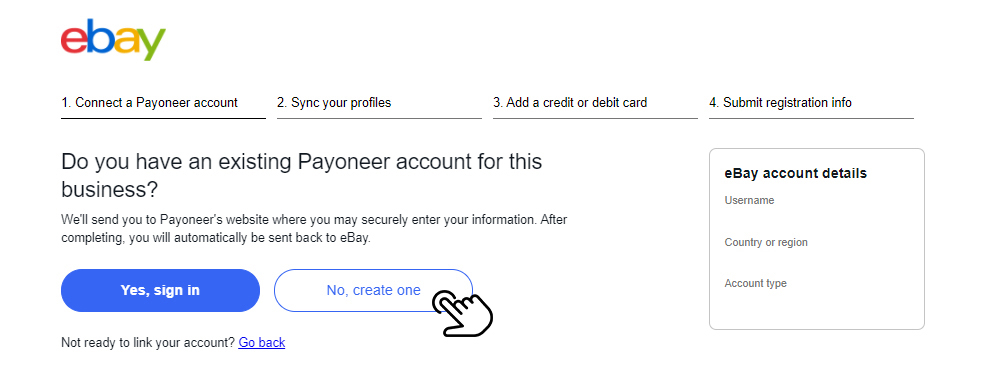The width and height of the screenshot is (986, 371).
Task: Click the existing Payoneer account question heading
Action: tap(302, 175)
